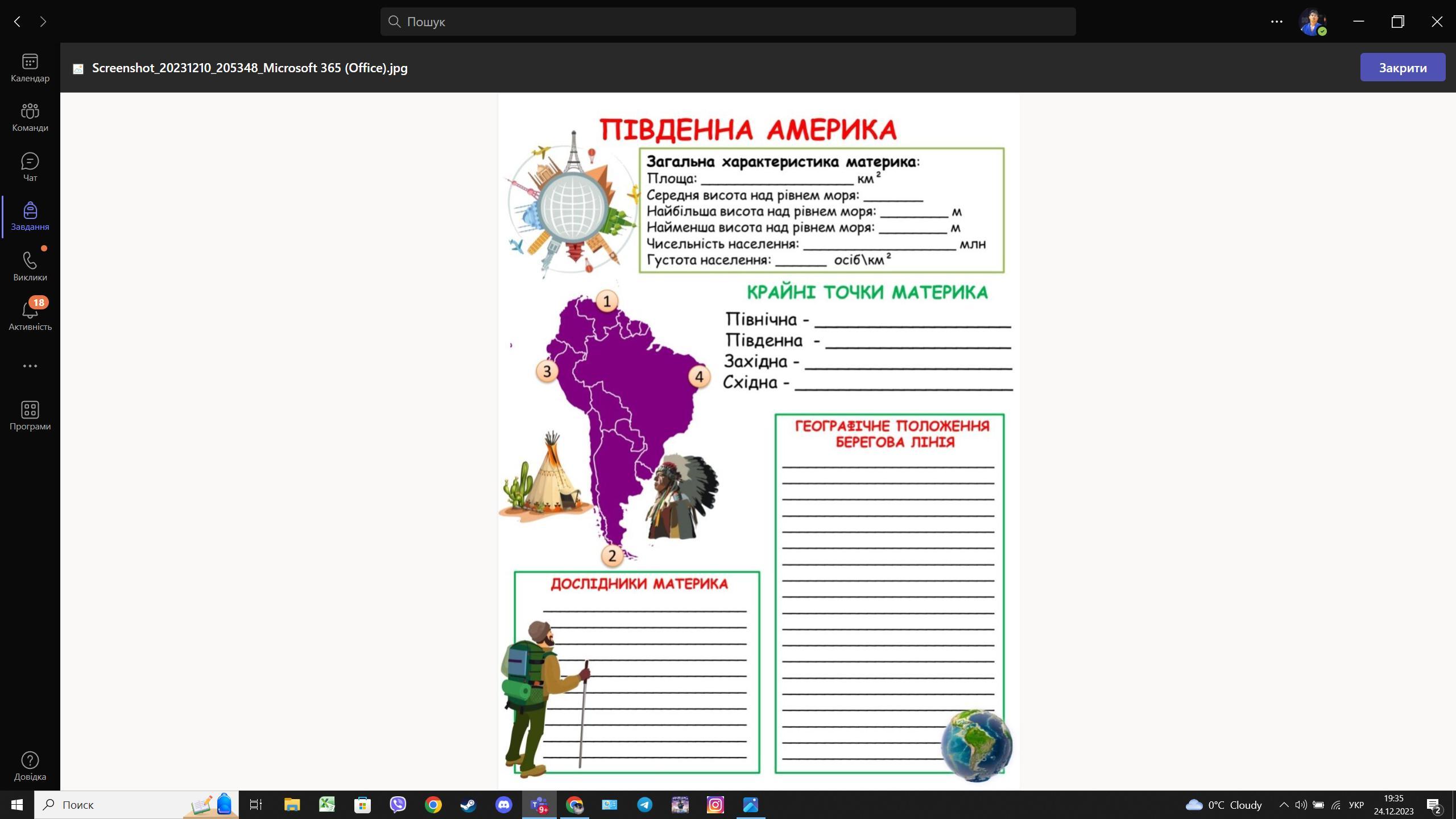Screen dimensions: 1456x819
Task: Go forward with the right arrow
Action: [x=43, y=22]
